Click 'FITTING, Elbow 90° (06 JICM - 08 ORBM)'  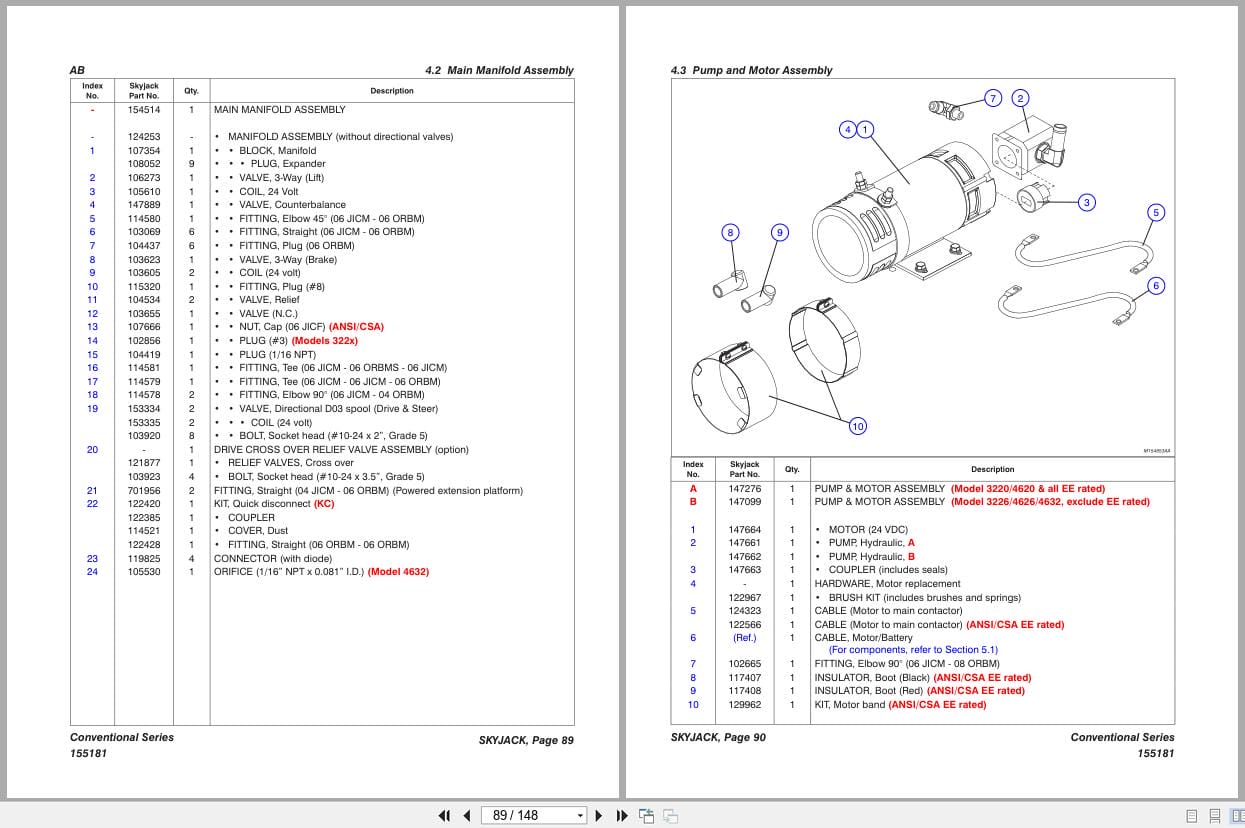click(907, 664)
